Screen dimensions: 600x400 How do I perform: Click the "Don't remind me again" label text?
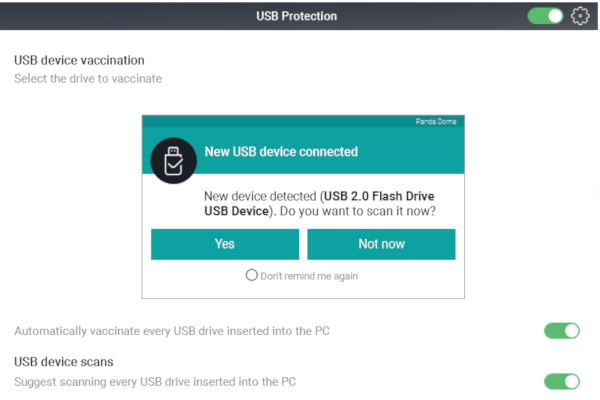[x=309, y=276]
